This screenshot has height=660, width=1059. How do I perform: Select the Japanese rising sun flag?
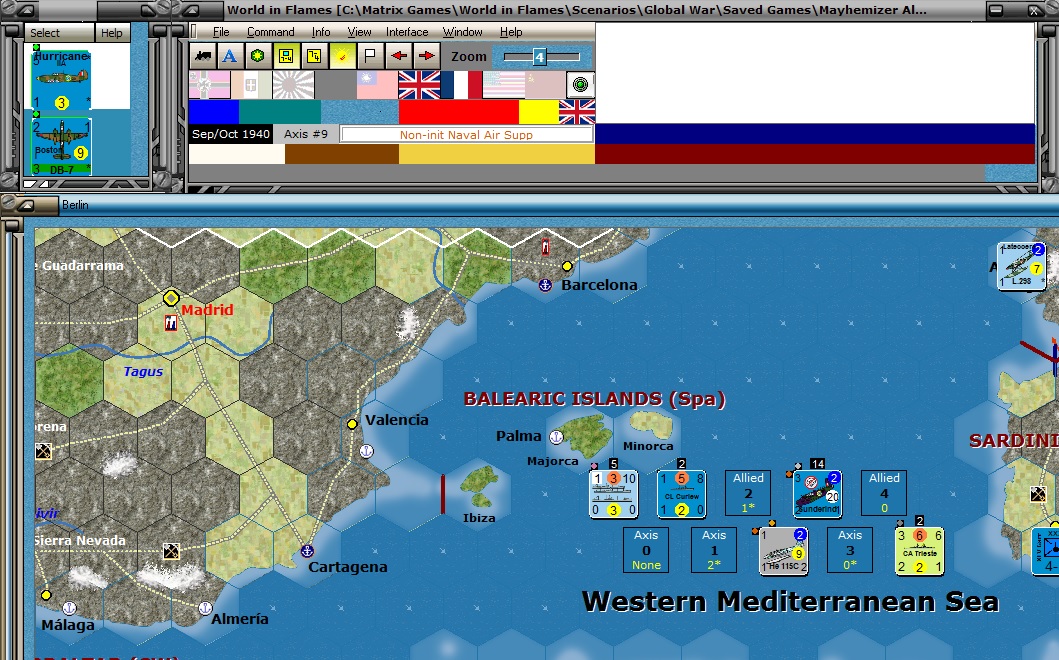coord(293,85)
